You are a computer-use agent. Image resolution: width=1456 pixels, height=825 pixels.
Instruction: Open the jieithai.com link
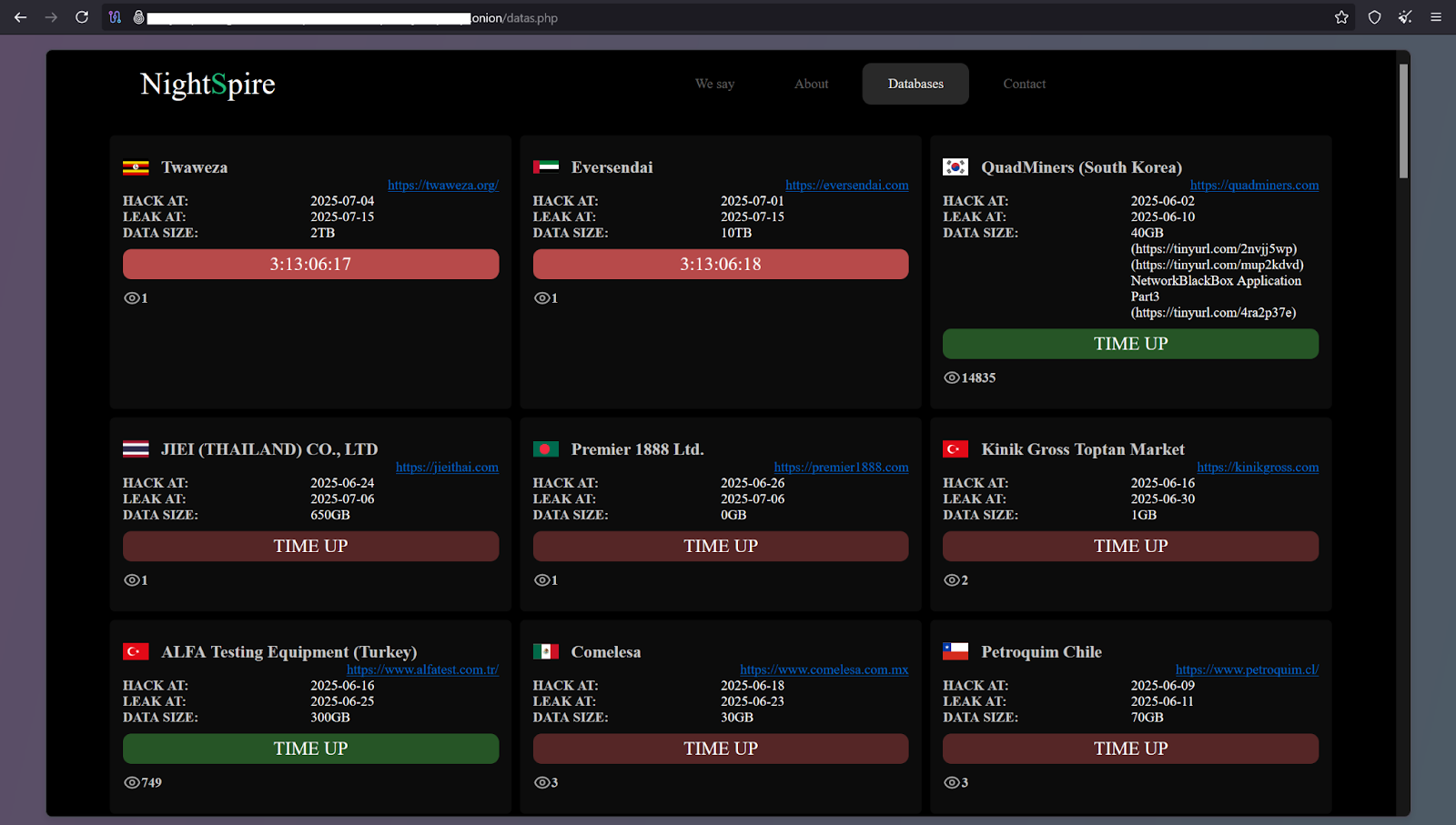pyautogui.click(x=447, y=467)
